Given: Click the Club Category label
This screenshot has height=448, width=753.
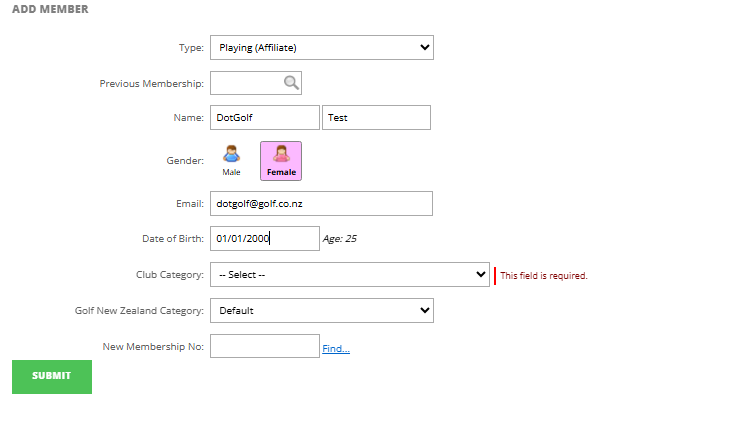Looking at the screenshot, I should point(170,275).
